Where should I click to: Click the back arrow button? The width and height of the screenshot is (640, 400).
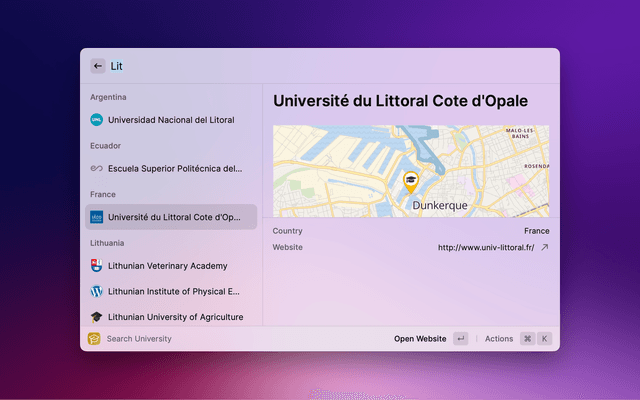point(98,66)
